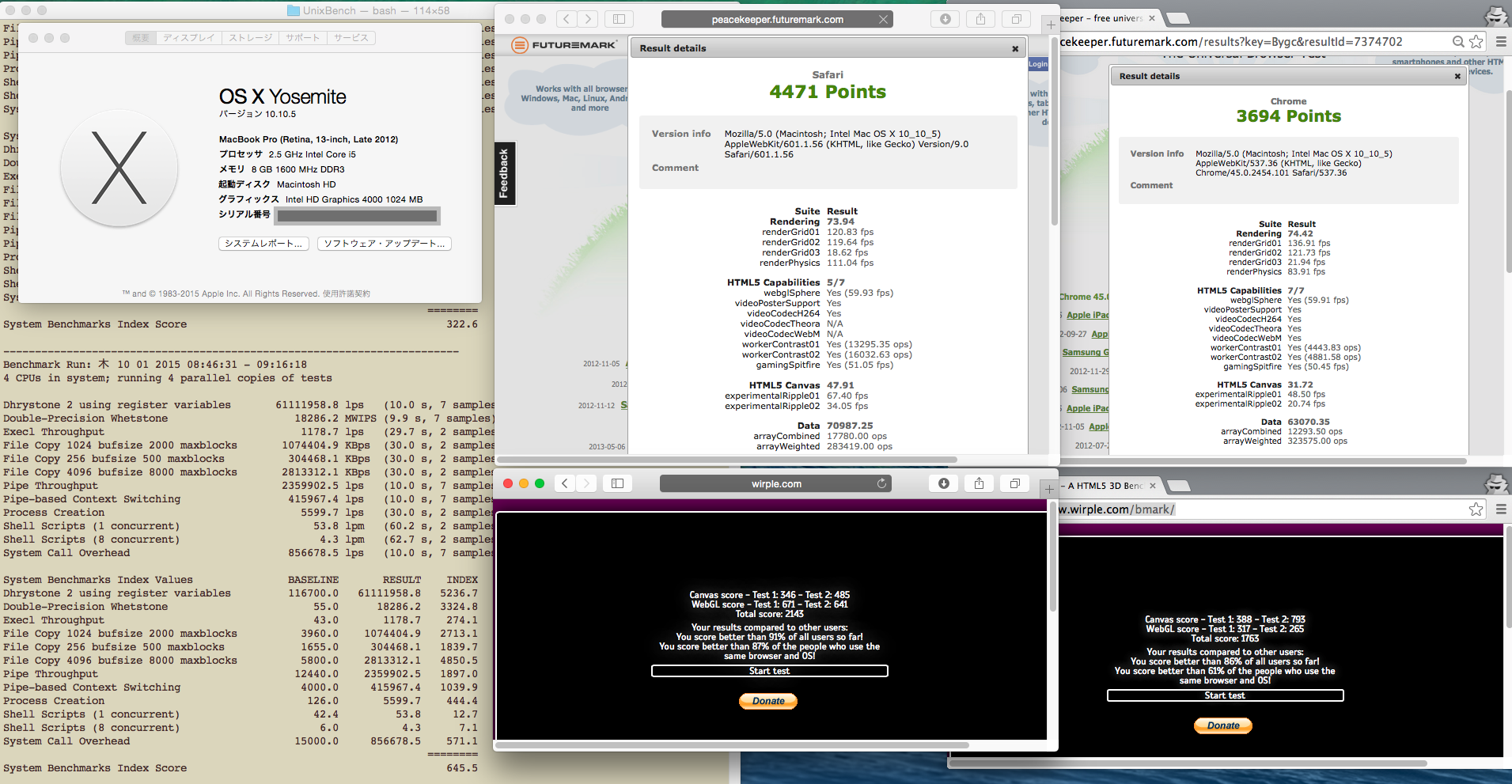The image size is (1512, 784).
Task: Stop loading peacekeeper.futuremark.com with the X icon
Action: 883,20
